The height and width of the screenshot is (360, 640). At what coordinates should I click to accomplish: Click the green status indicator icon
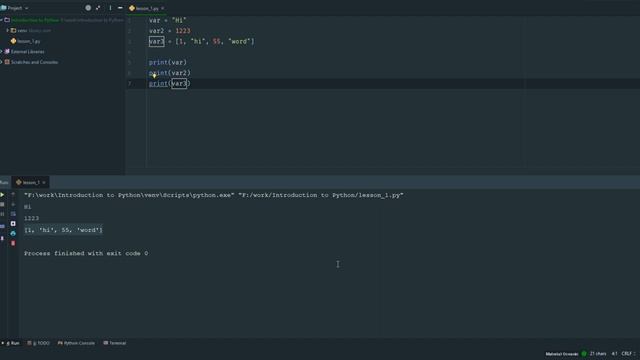pos(584,354)
